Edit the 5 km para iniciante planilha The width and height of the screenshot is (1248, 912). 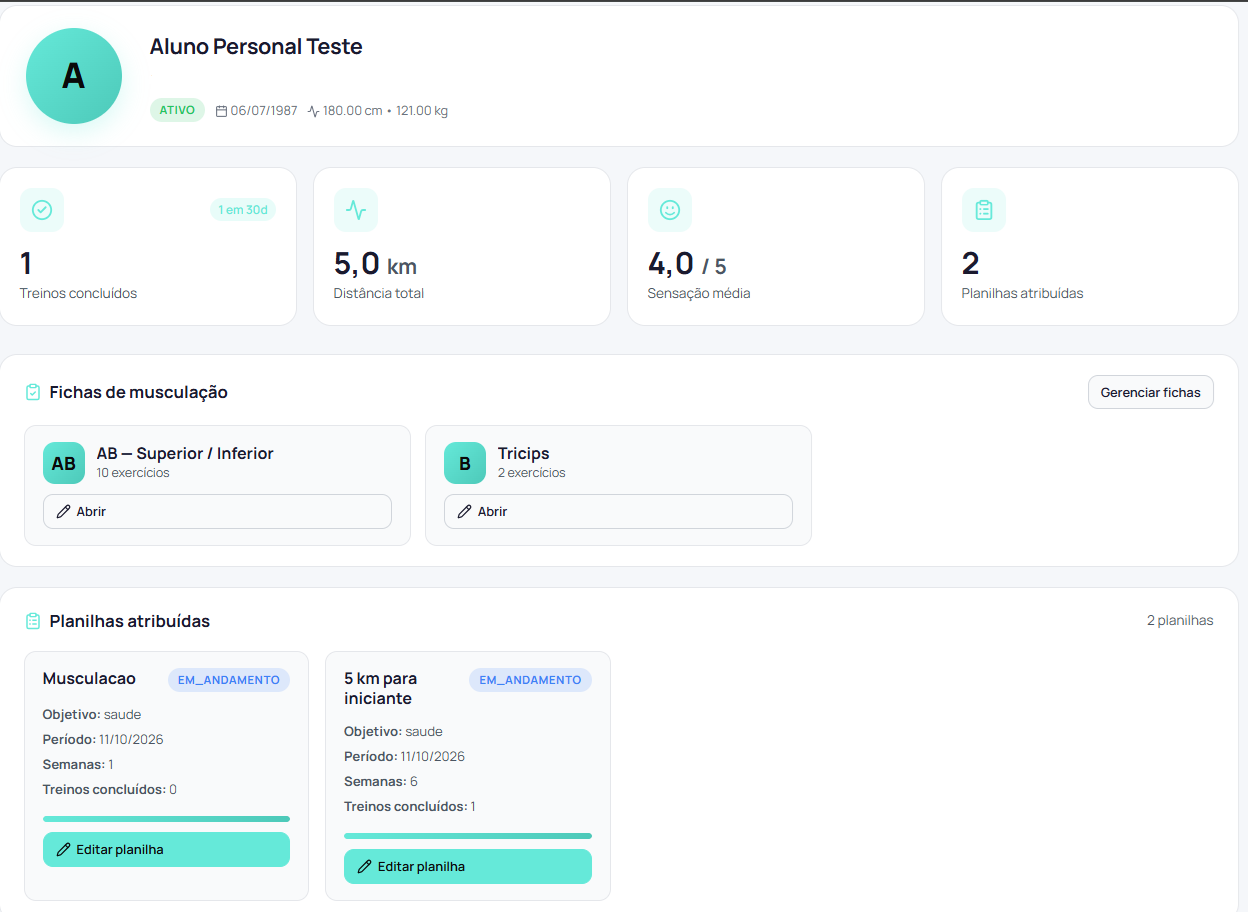click(x=468, y=866)
